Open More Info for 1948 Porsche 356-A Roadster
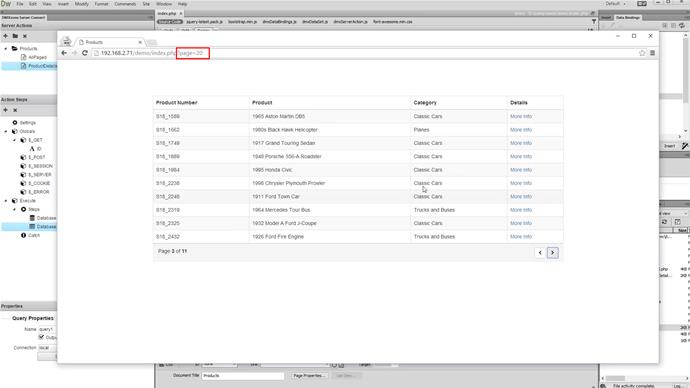The image size is (690, 388). point(521,157)
